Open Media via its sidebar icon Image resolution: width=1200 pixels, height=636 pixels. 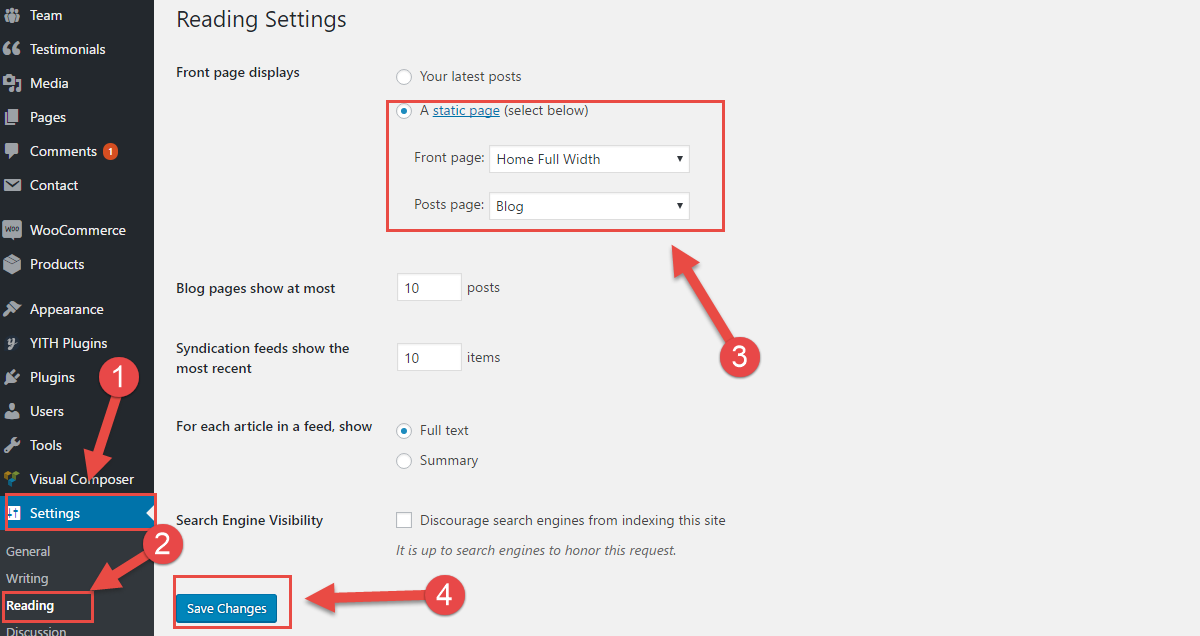coord(12,83)
